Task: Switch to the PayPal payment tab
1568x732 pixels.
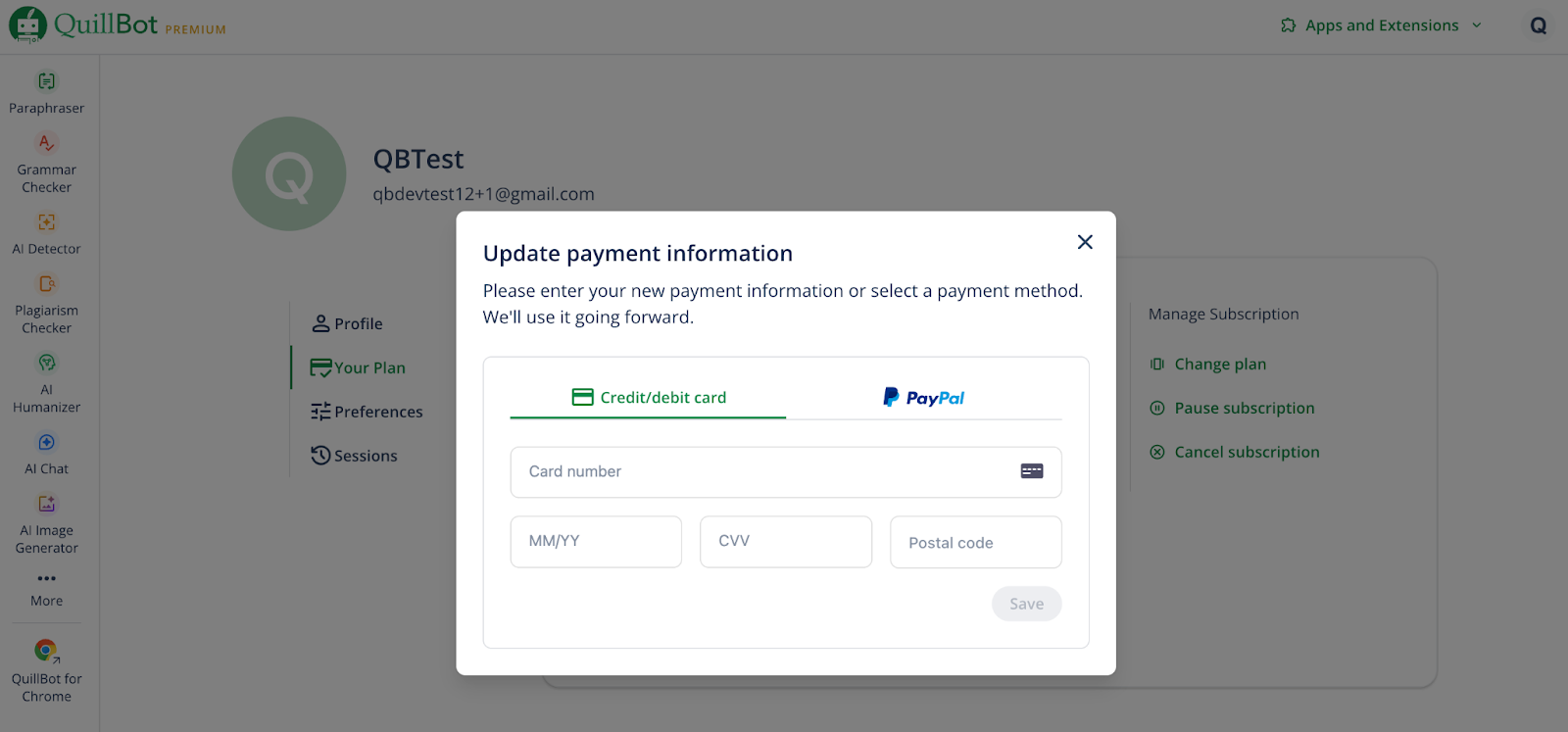Action: (x=923, y=398)
